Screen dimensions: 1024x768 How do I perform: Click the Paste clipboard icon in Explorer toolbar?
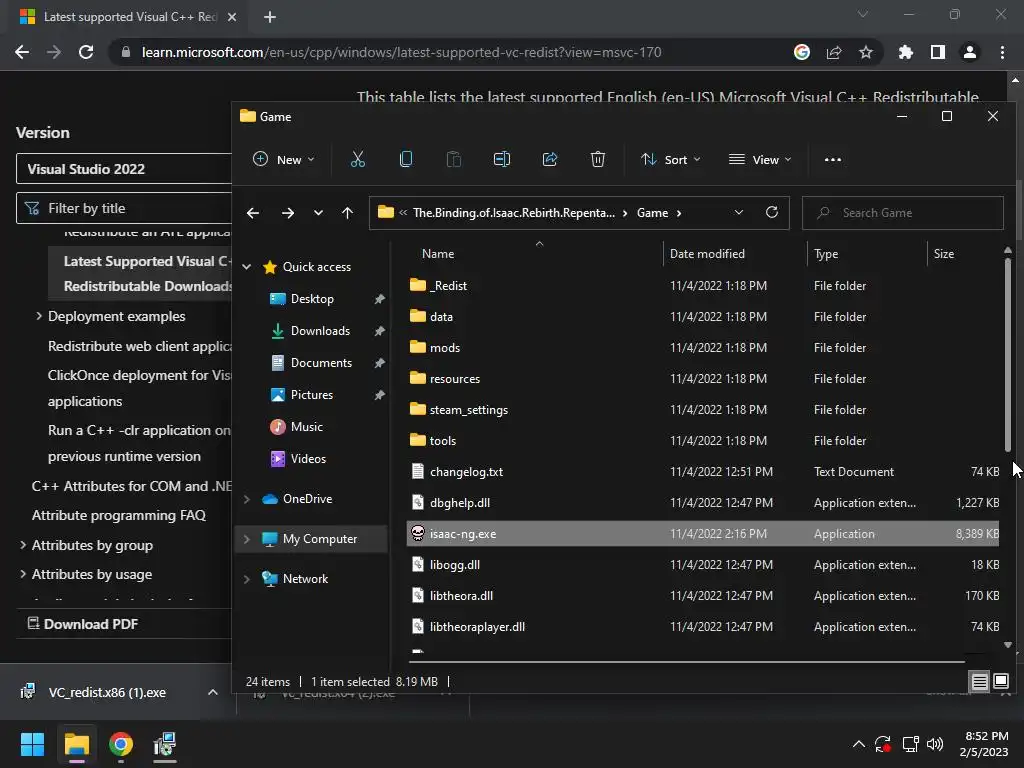[x=453, y=159]
